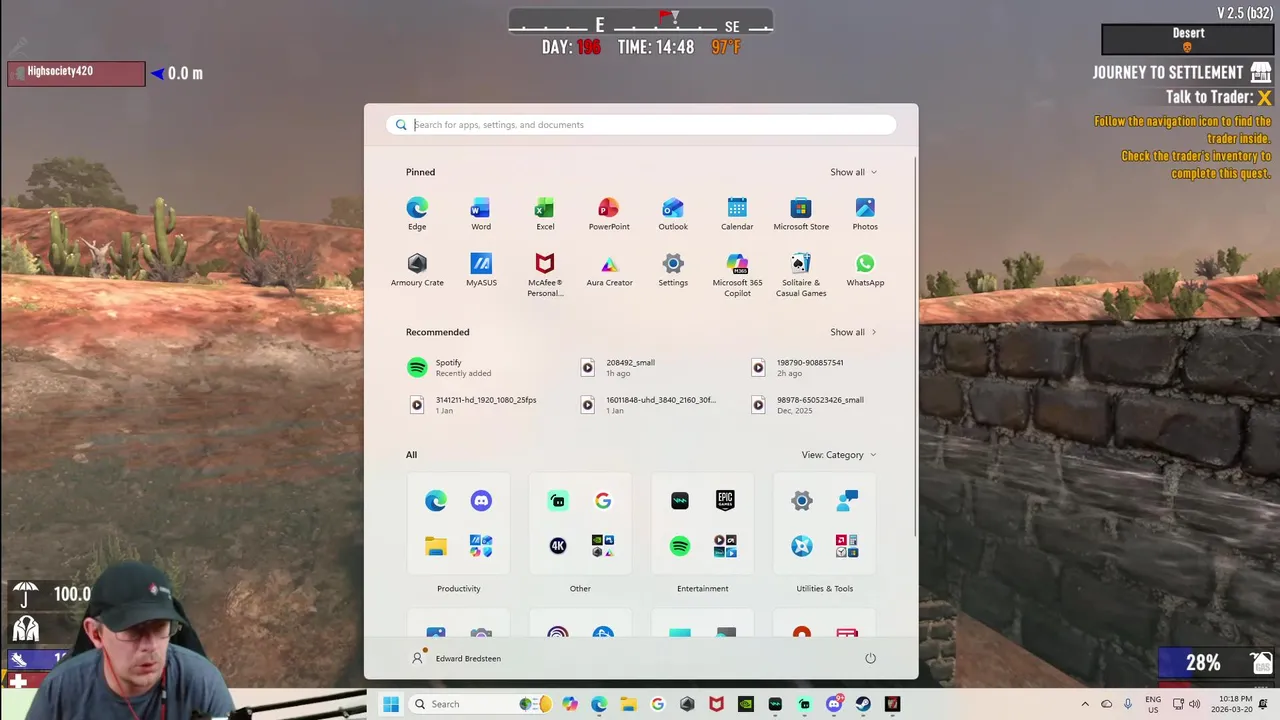Viewport: 1280px width, 720px height.
Task: Open the Photos pinned app
Action: coord(865,213)
